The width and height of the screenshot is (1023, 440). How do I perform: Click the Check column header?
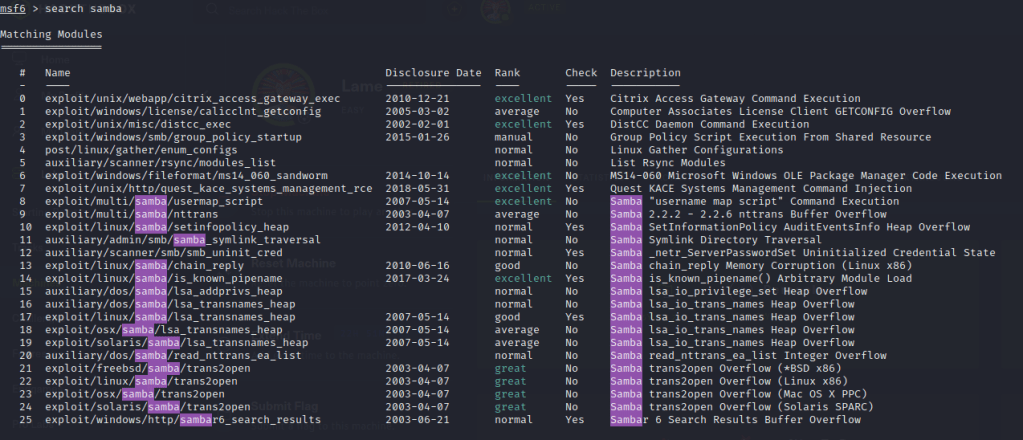(581, 74)
